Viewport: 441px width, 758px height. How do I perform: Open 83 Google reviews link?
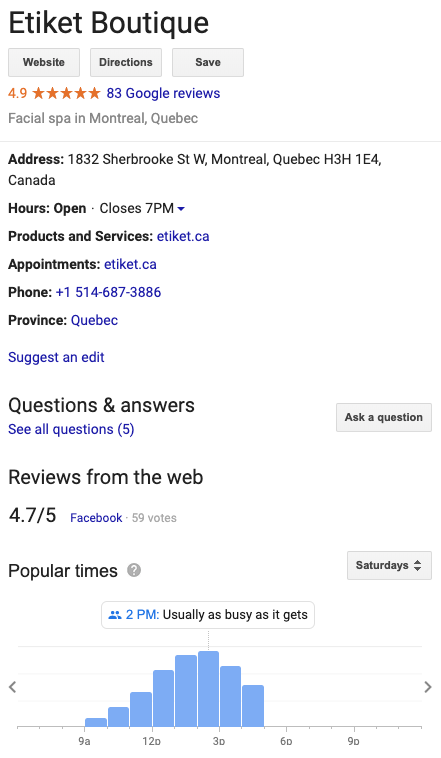(x=163, y=93)
